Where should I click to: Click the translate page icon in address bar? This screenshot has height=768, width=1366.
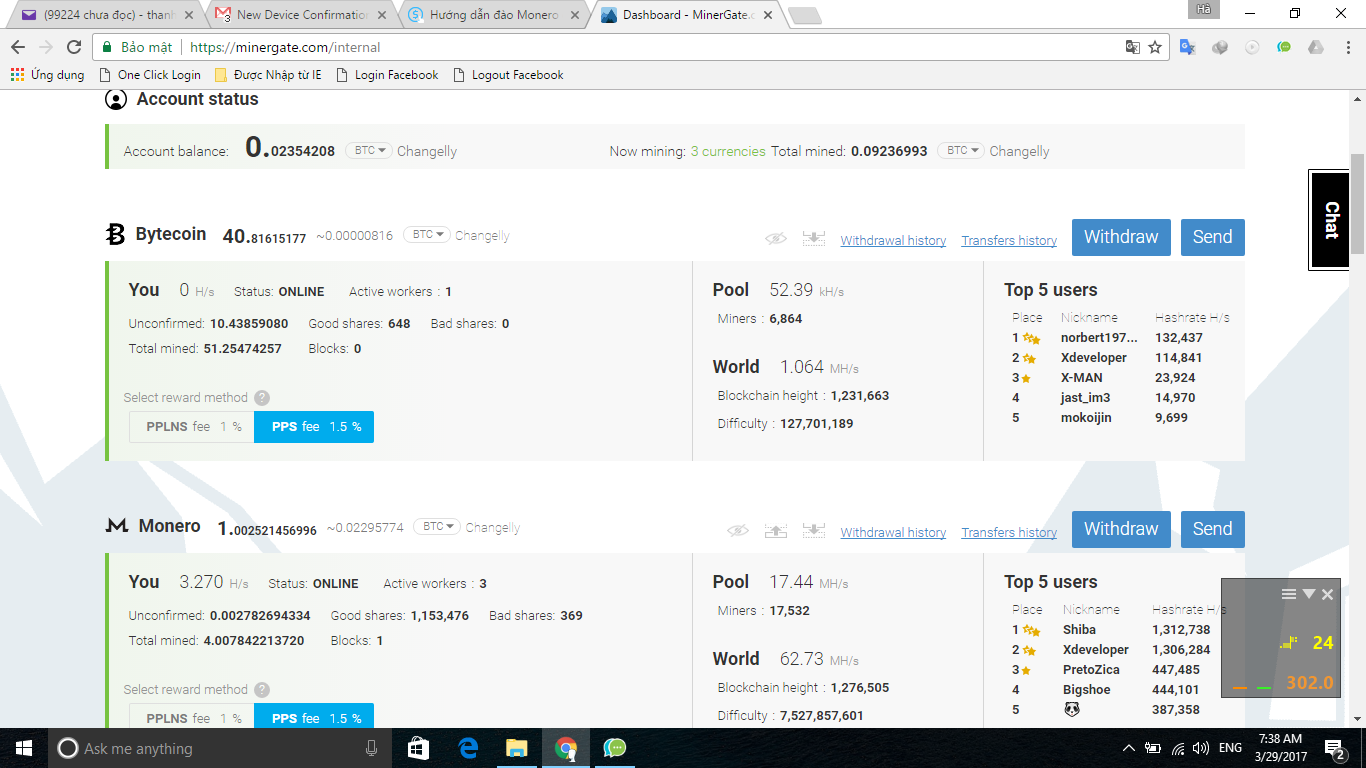click(x=1132, y=47)
